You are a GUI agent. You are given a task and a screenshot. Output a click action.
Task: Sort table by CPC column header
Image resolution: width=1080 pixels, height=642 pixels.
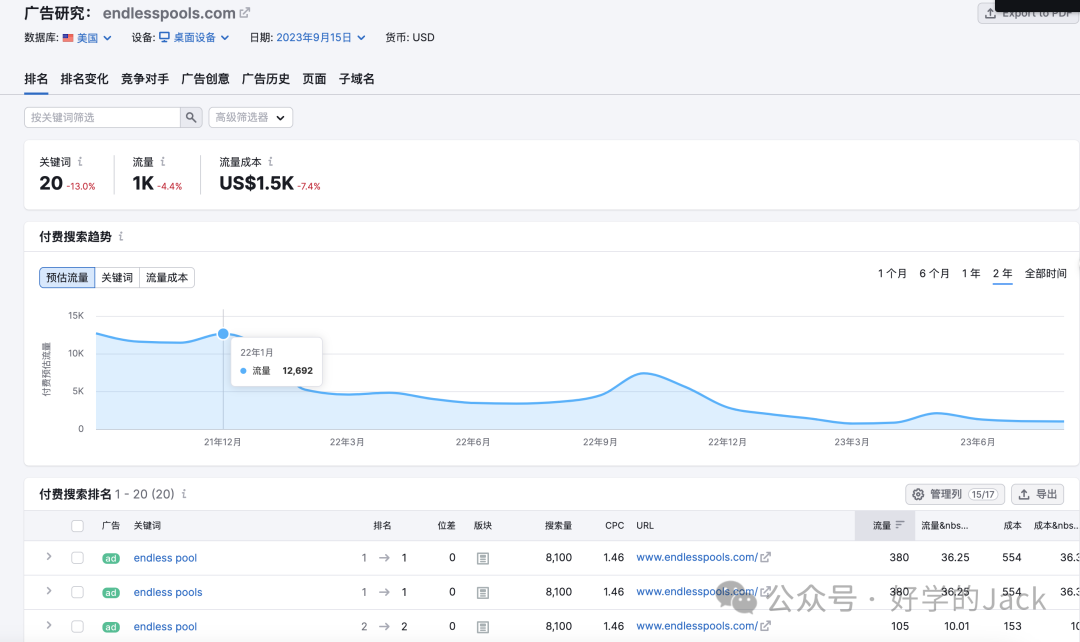click(614, 526)
